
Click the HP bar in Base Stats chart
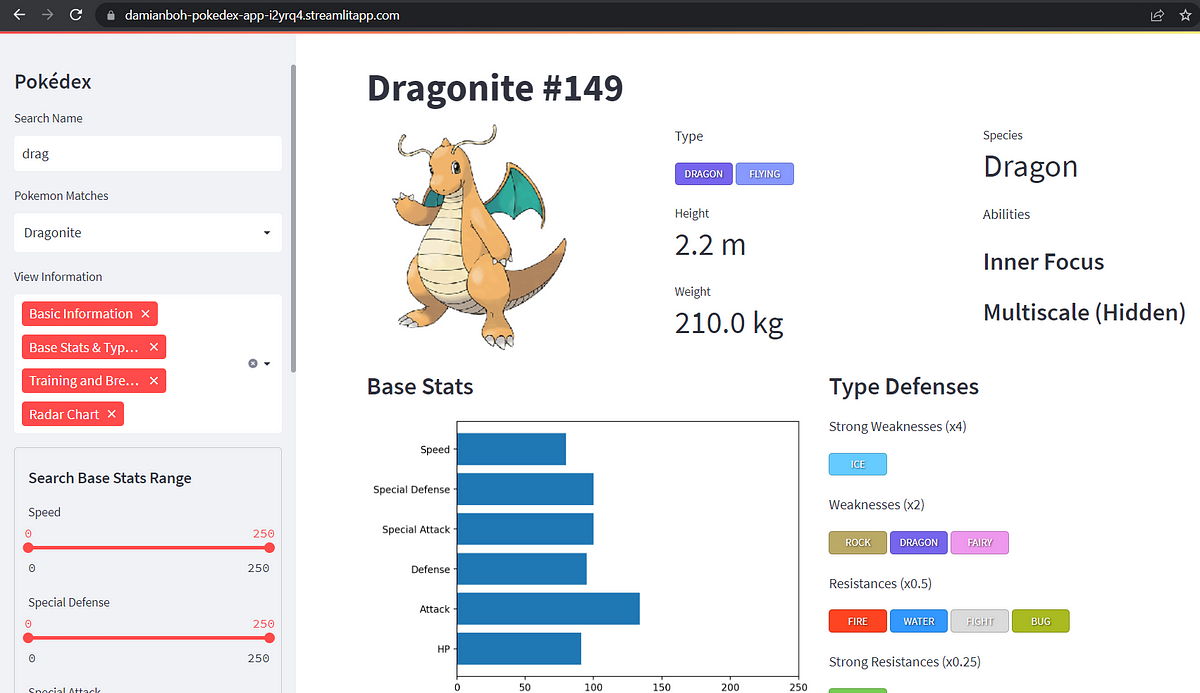(519, 649)
